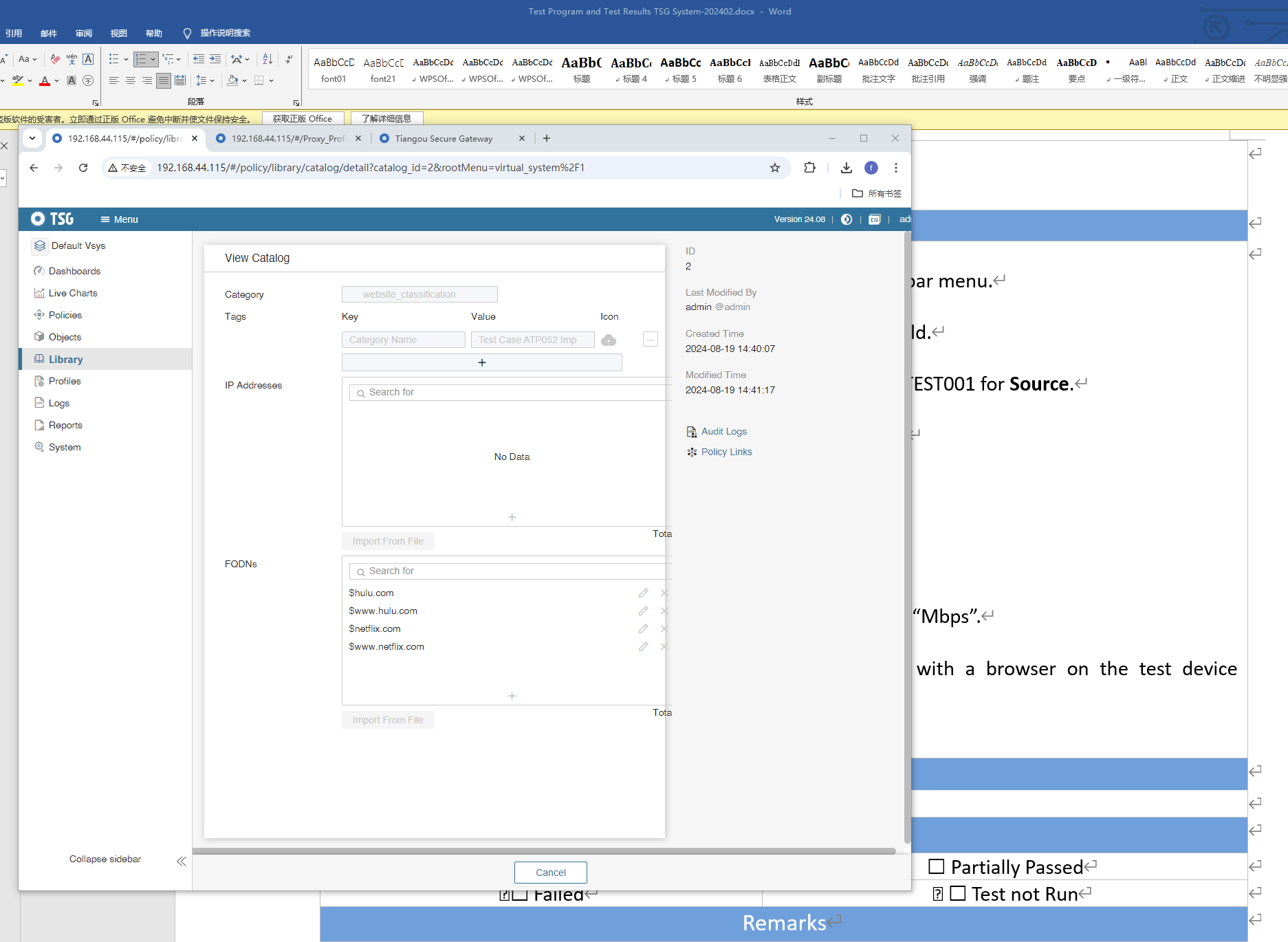1288x942 pixels.
Task: Toggle the Failed checkbox in document
Action: point(520,895)
